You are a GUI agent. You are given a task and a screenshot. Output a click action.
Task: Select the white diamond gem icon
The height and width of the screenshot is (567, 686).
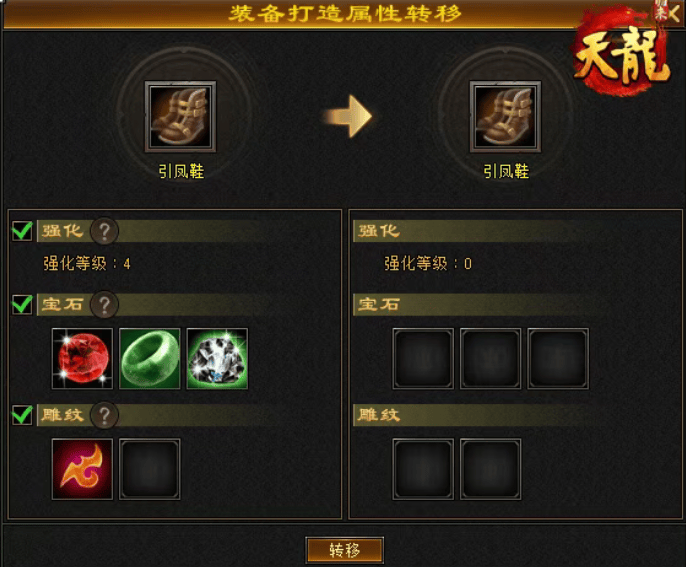pos(217,358)
